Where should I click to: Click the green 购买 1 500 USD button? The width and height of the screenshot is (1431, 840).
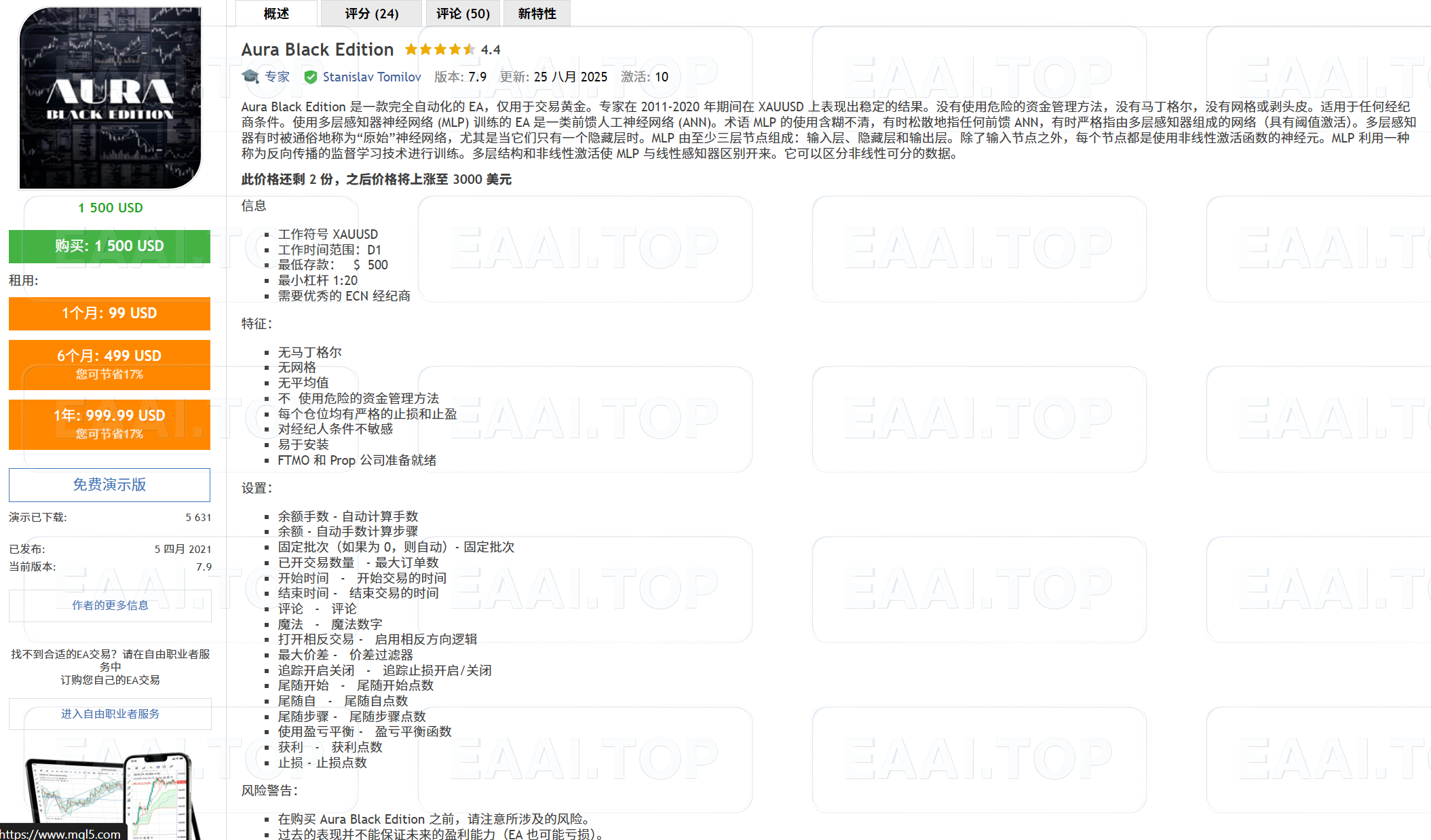[109, 246]
